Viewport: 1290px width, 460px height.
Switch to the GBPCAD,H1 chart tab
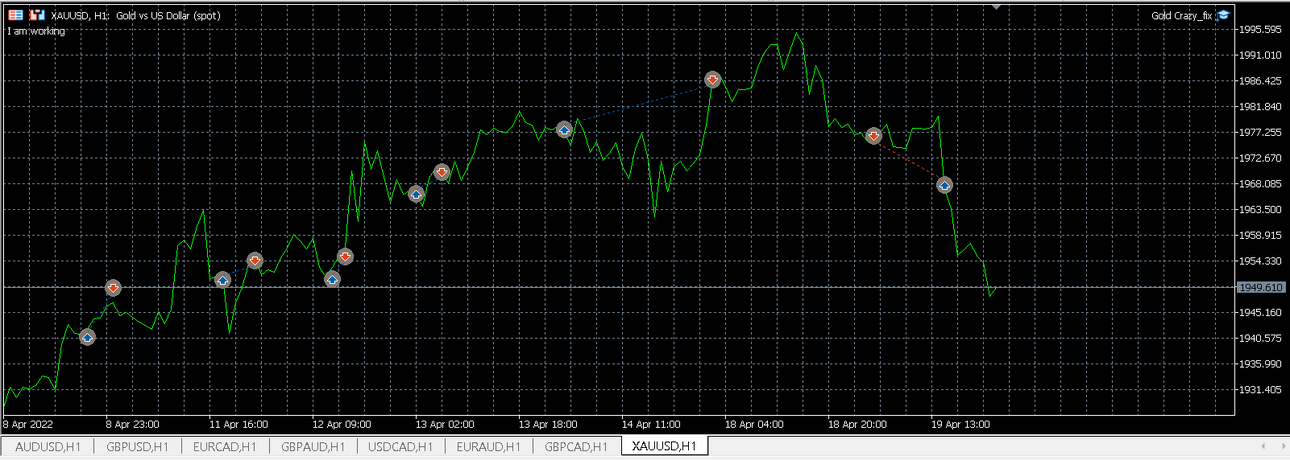pos(577,446)
